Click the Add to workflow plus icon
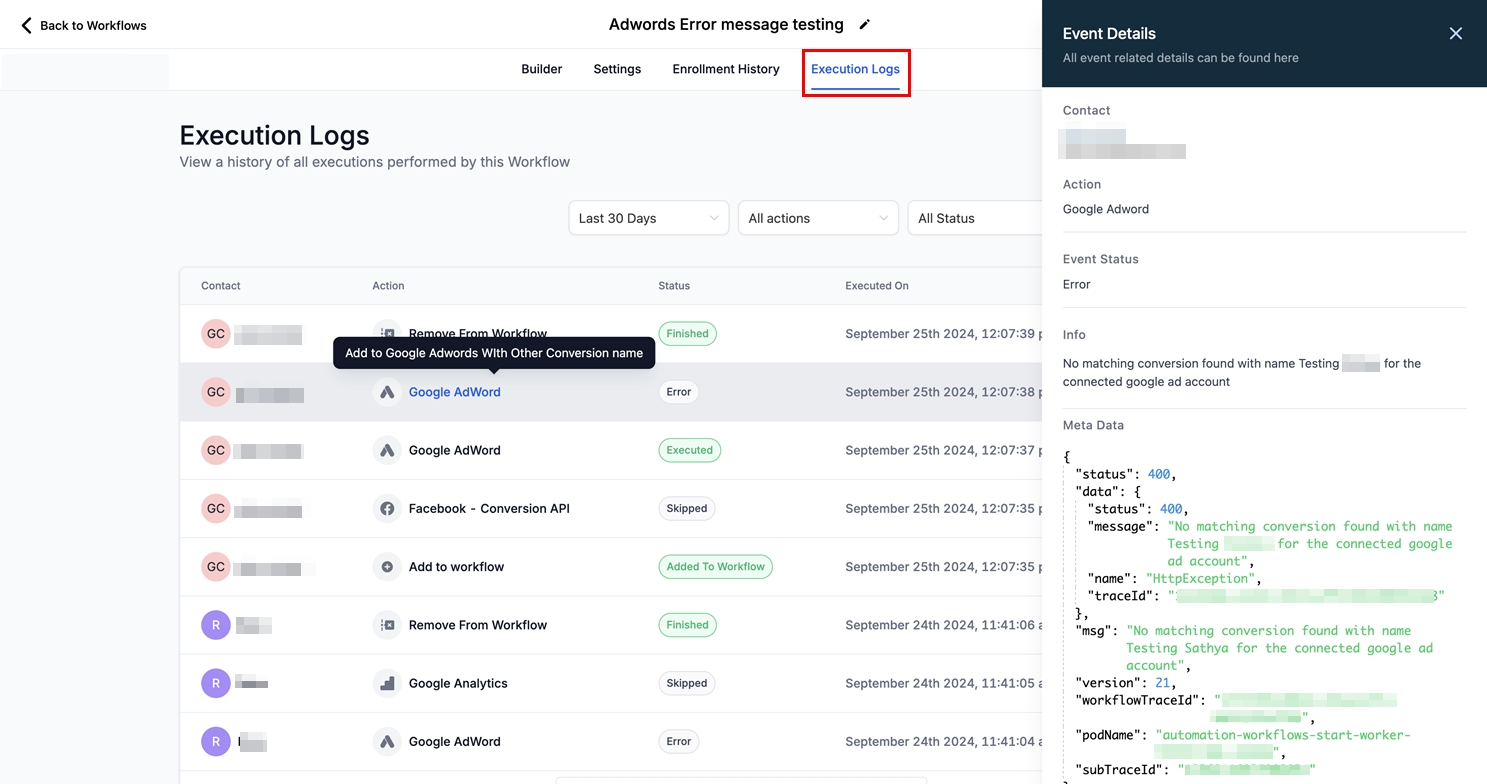This screenshot has height=784, width=1487. [387, 567]
